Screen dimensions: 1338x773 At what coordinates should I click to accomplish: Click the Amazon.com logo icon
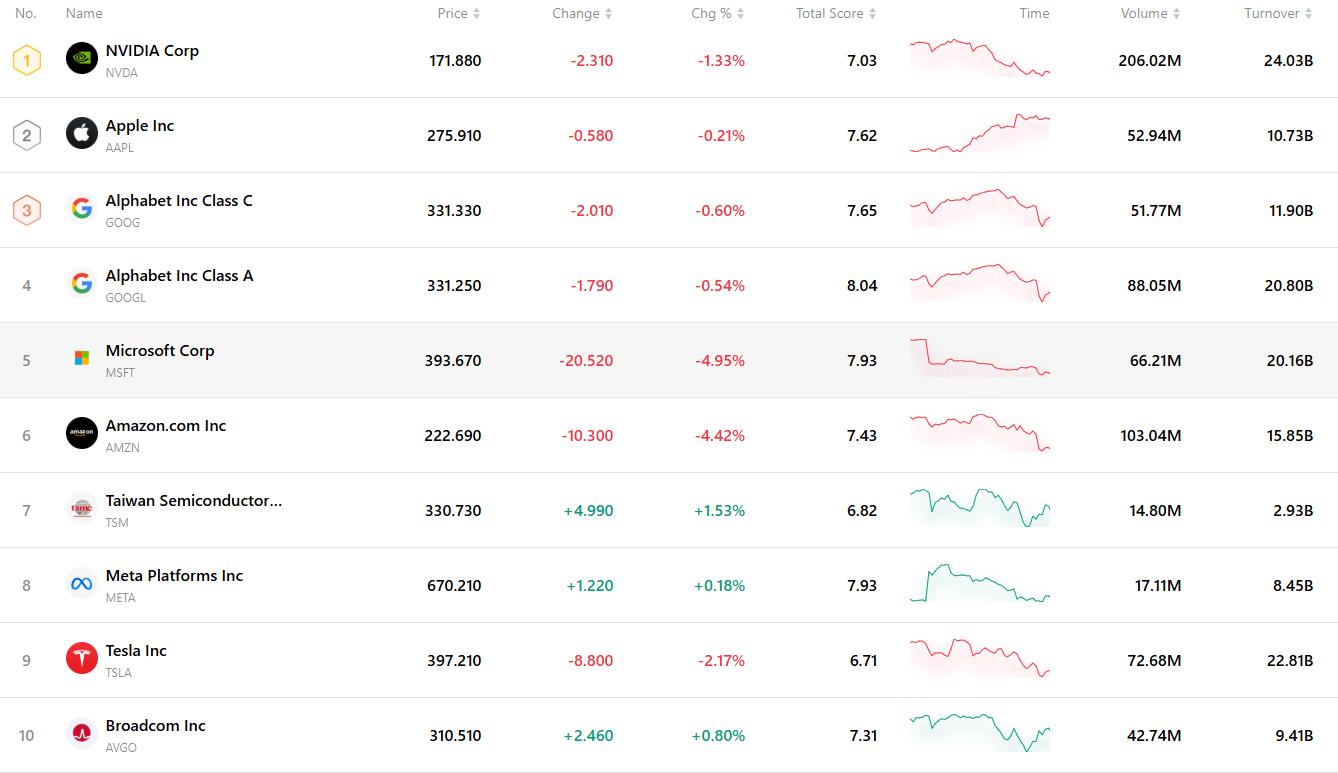82,433
